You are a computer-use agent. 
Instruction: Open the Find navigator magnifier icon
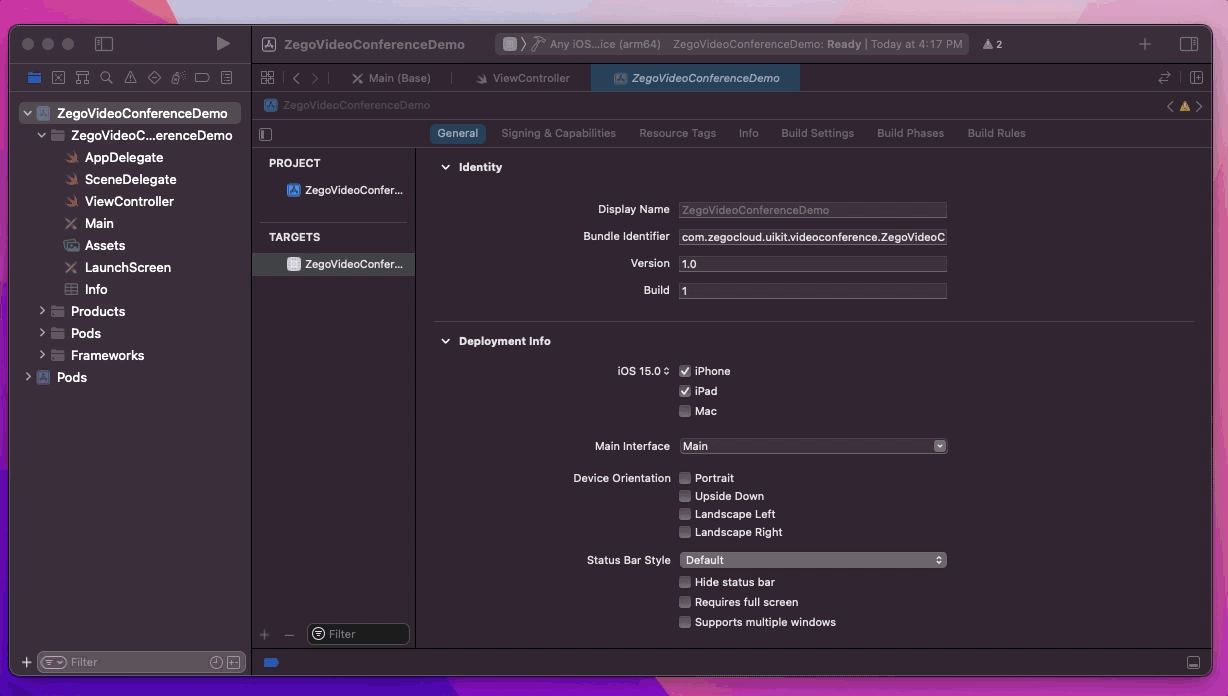tap(106, 77)
